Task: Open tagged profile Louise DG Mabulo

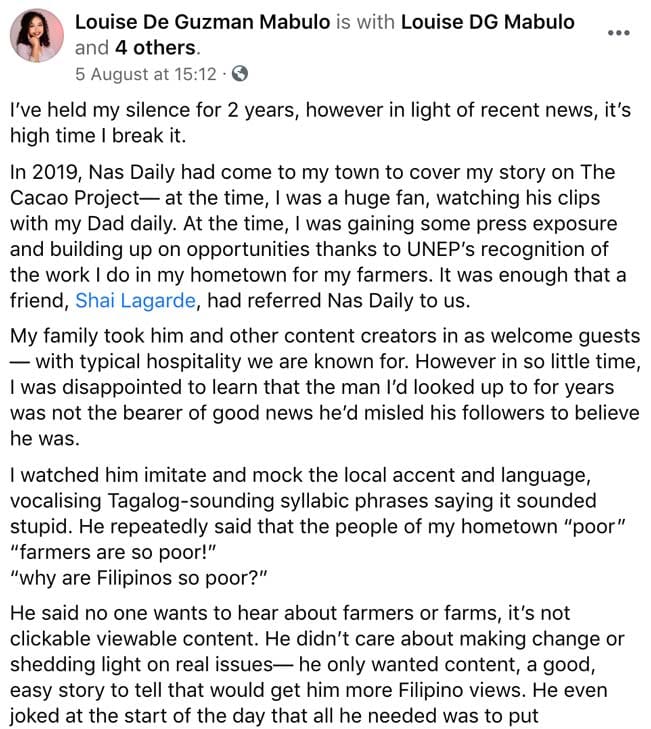Action: pos(487,22)
